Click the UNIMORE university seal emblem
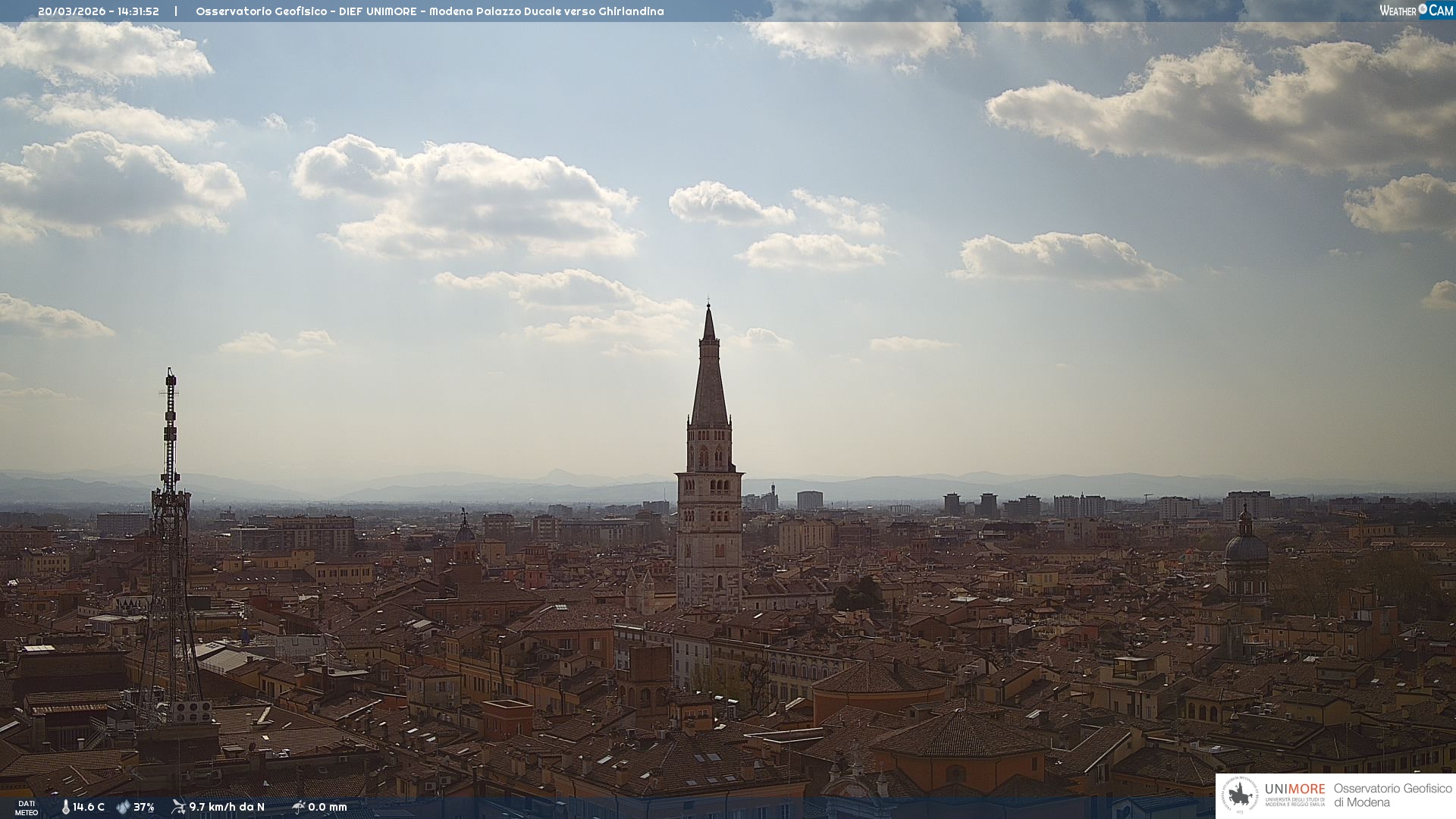 [1241, 795]
